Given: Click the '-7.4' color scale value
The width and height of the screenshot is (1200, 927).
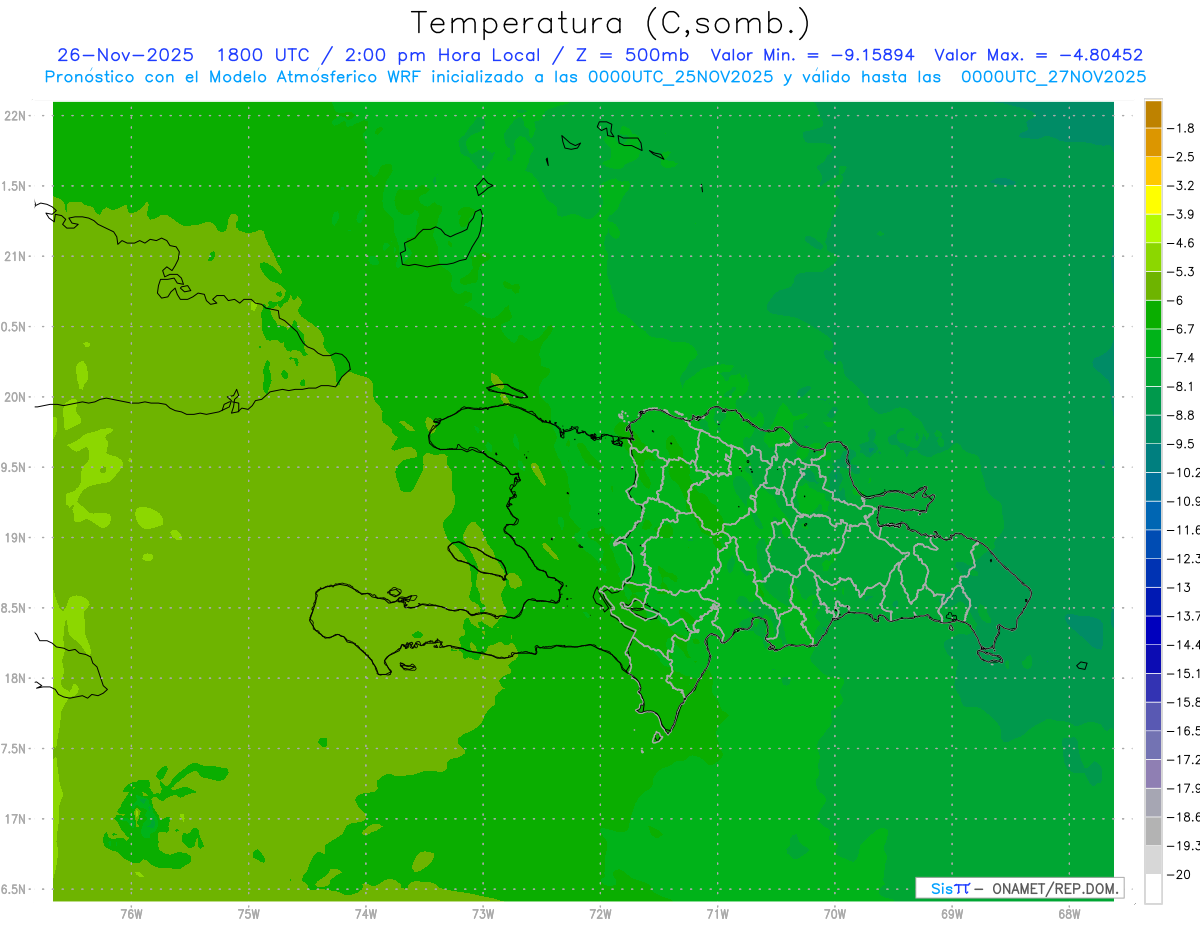Looking at the screenshot, I should [x=1182, y=357].
